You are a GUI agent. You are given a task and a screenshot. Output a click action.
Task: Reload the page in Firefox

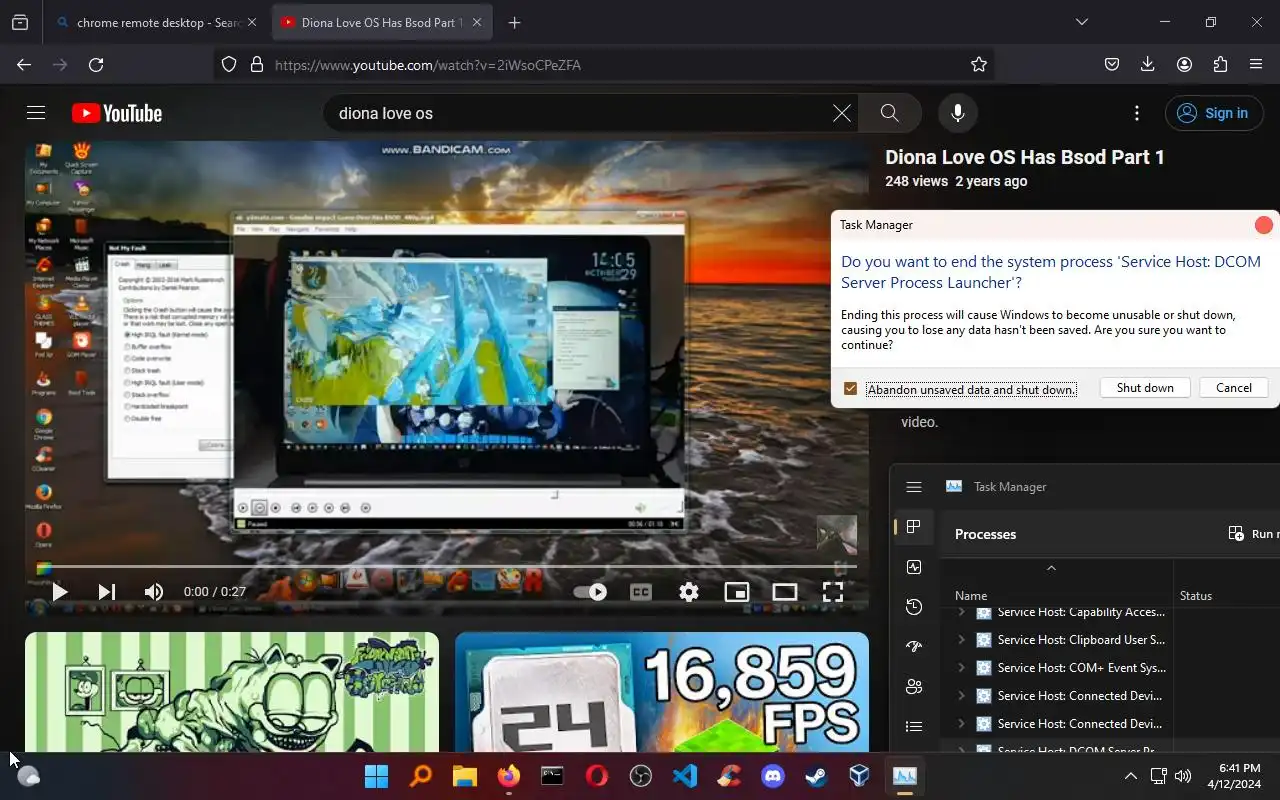96,64
